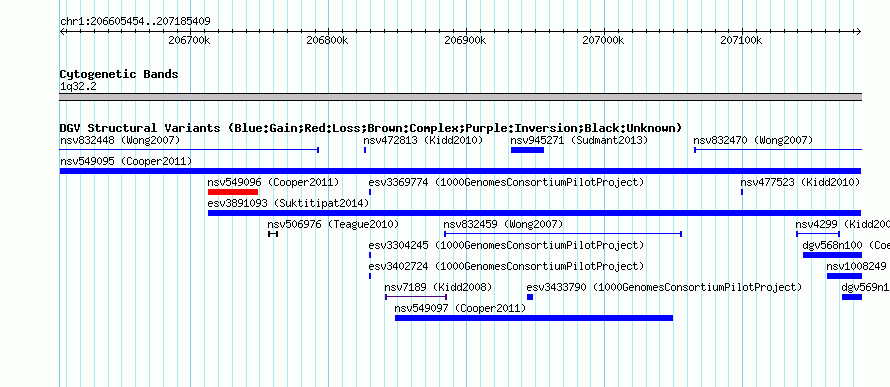This screenshot has height=387, width=890.
Task: Select the nsv549095 (Cooper2011) gain bar
Action: (460, 171)
